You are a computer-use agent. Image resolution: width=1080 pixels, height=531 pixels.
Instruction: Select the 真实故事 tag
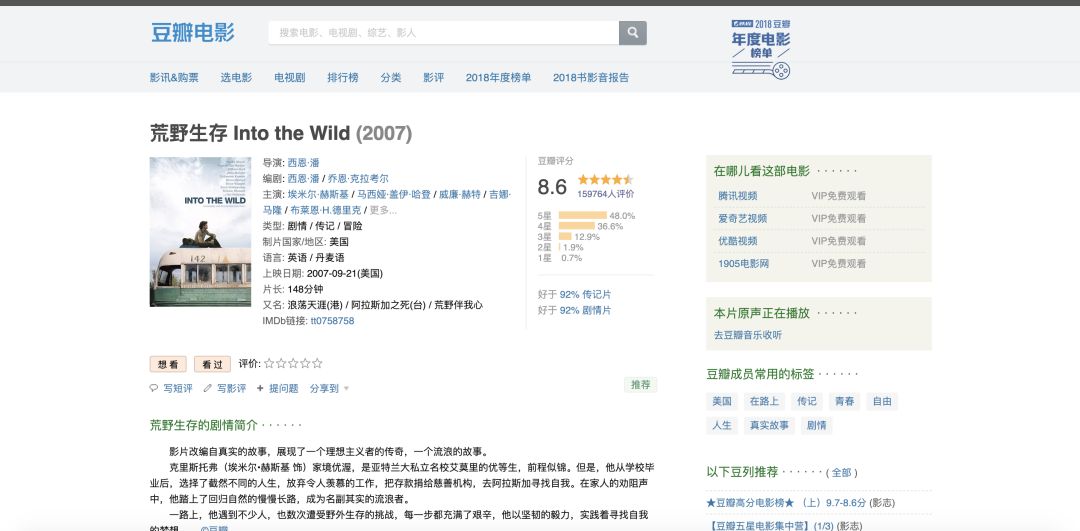click(769, 425)
